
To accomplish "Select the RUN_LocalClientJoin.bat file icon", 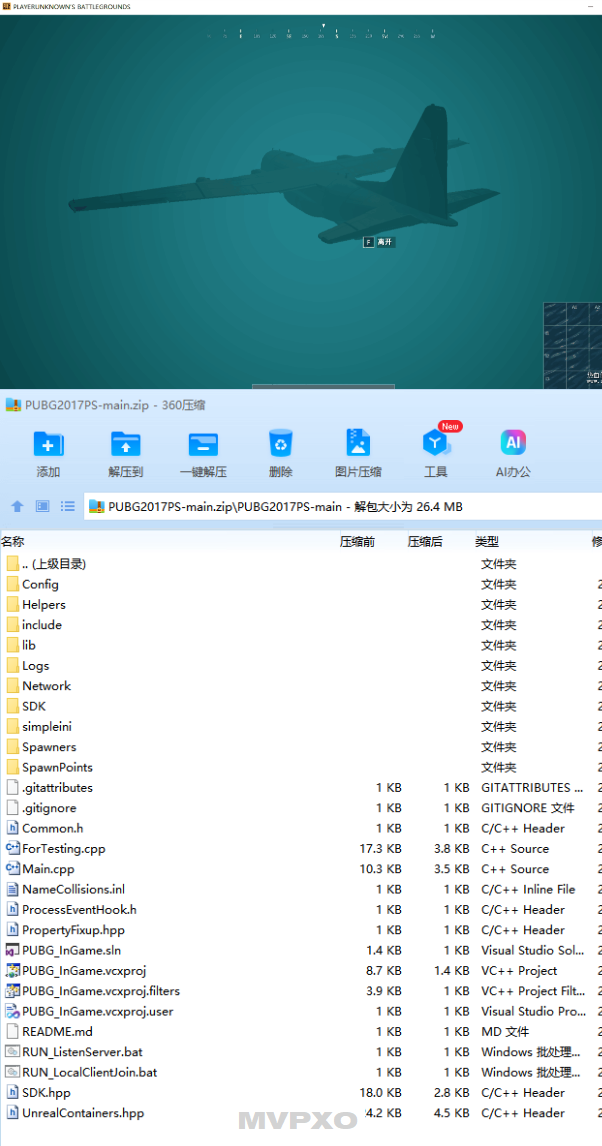I will point(12,1072).
